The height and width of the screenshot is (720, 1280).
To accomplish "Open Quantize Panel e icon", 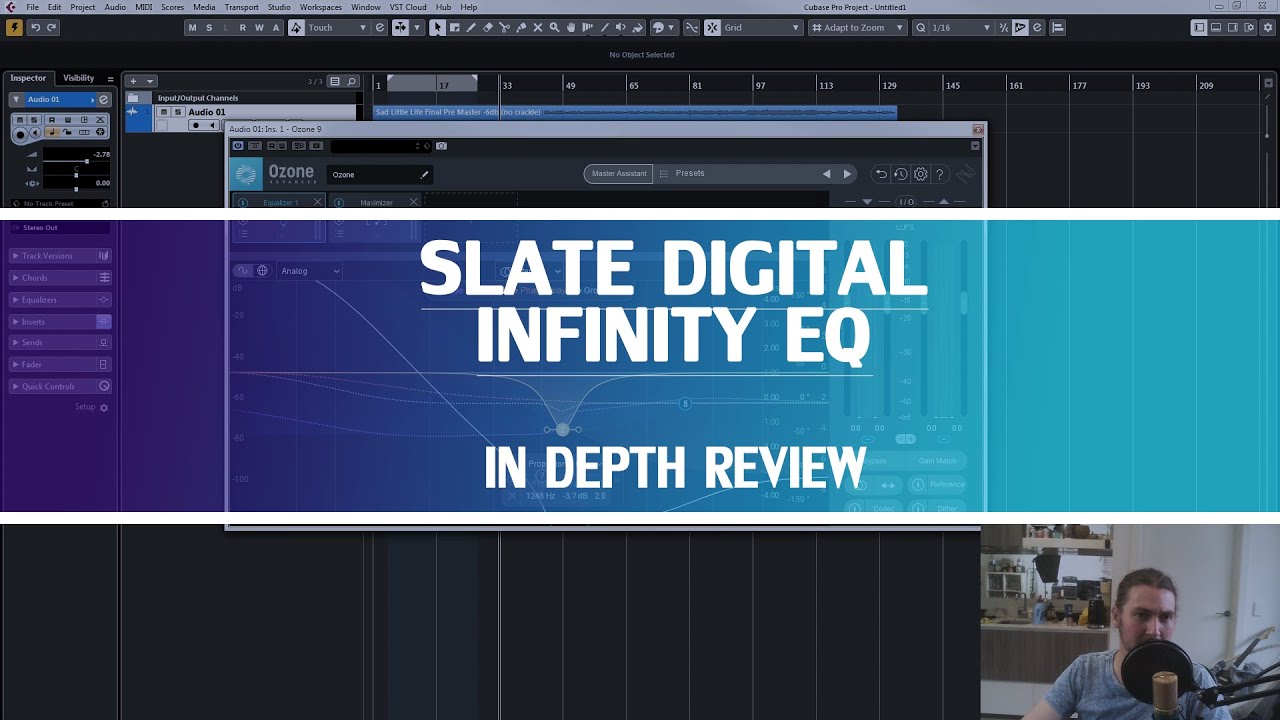I will 1037,27.
